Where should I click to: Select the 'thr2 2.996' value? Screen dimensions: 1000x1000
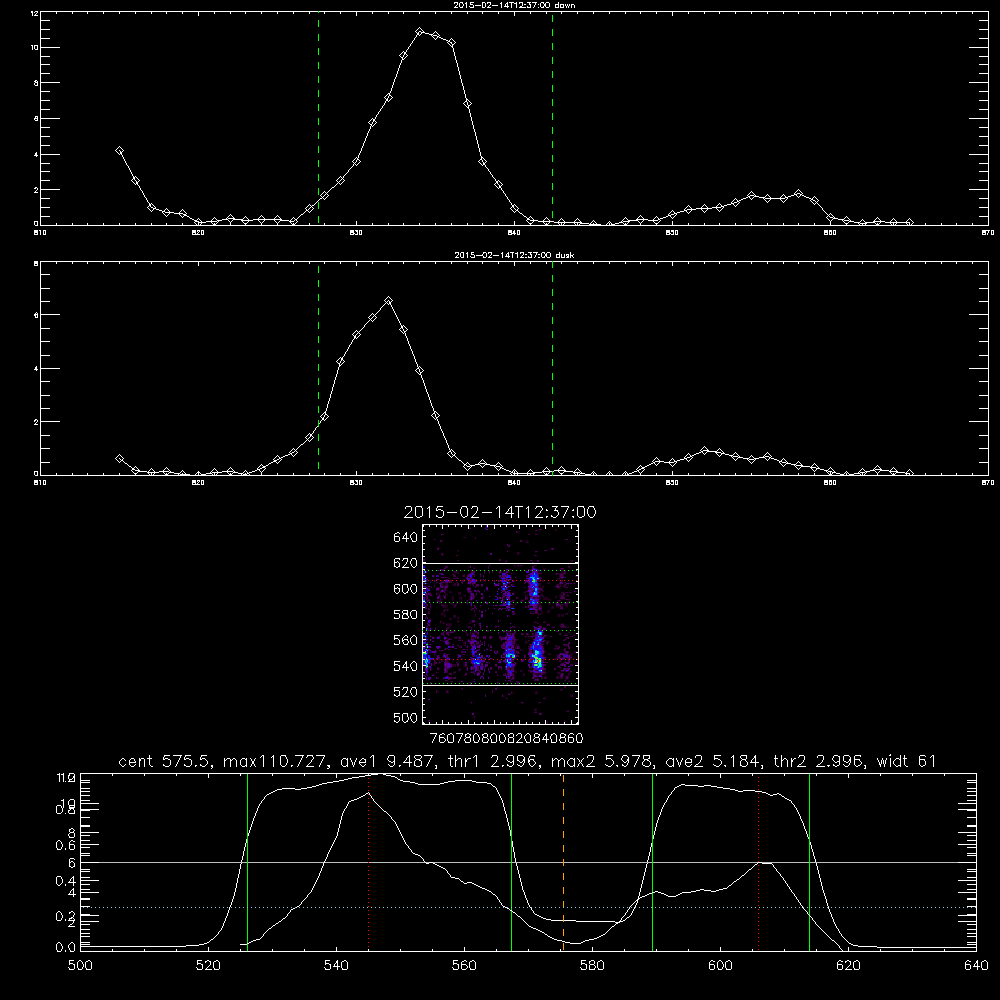816,761
